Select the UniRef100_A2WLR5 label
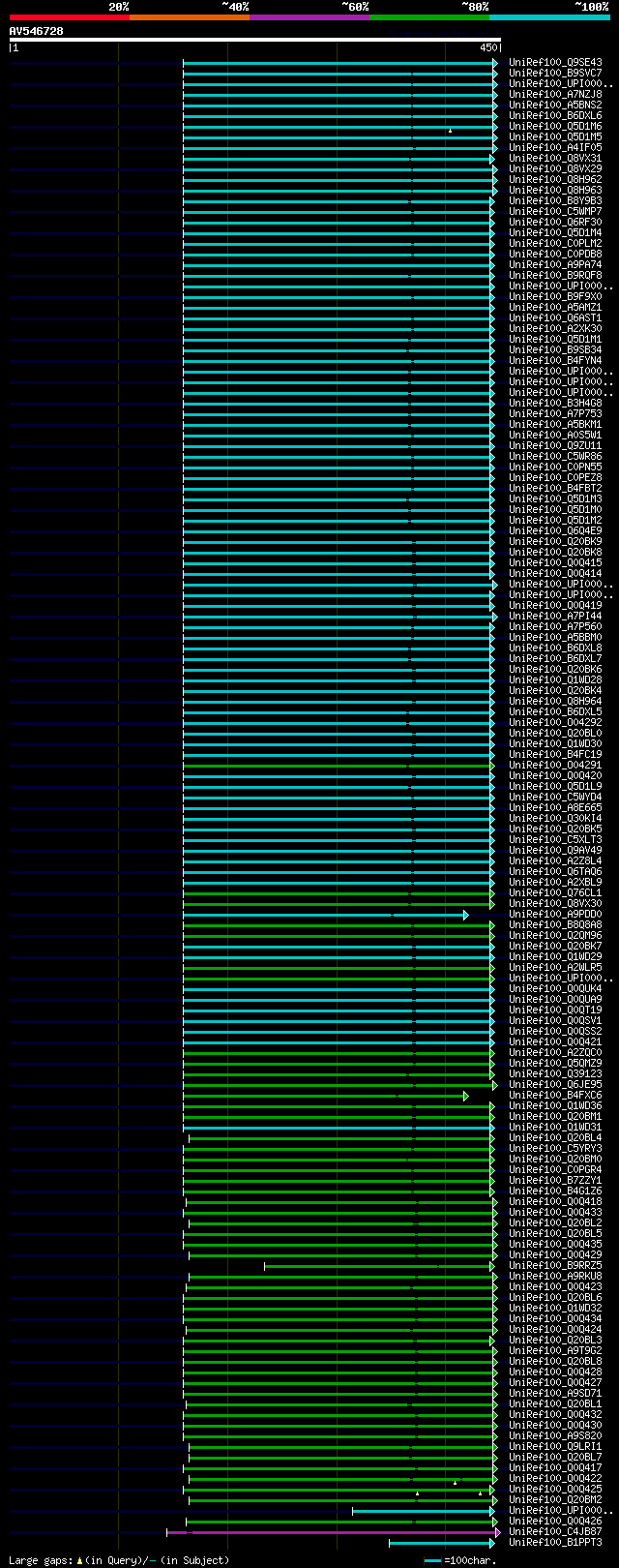This screenshot has width=619, height=1568. tap(555, 967)
